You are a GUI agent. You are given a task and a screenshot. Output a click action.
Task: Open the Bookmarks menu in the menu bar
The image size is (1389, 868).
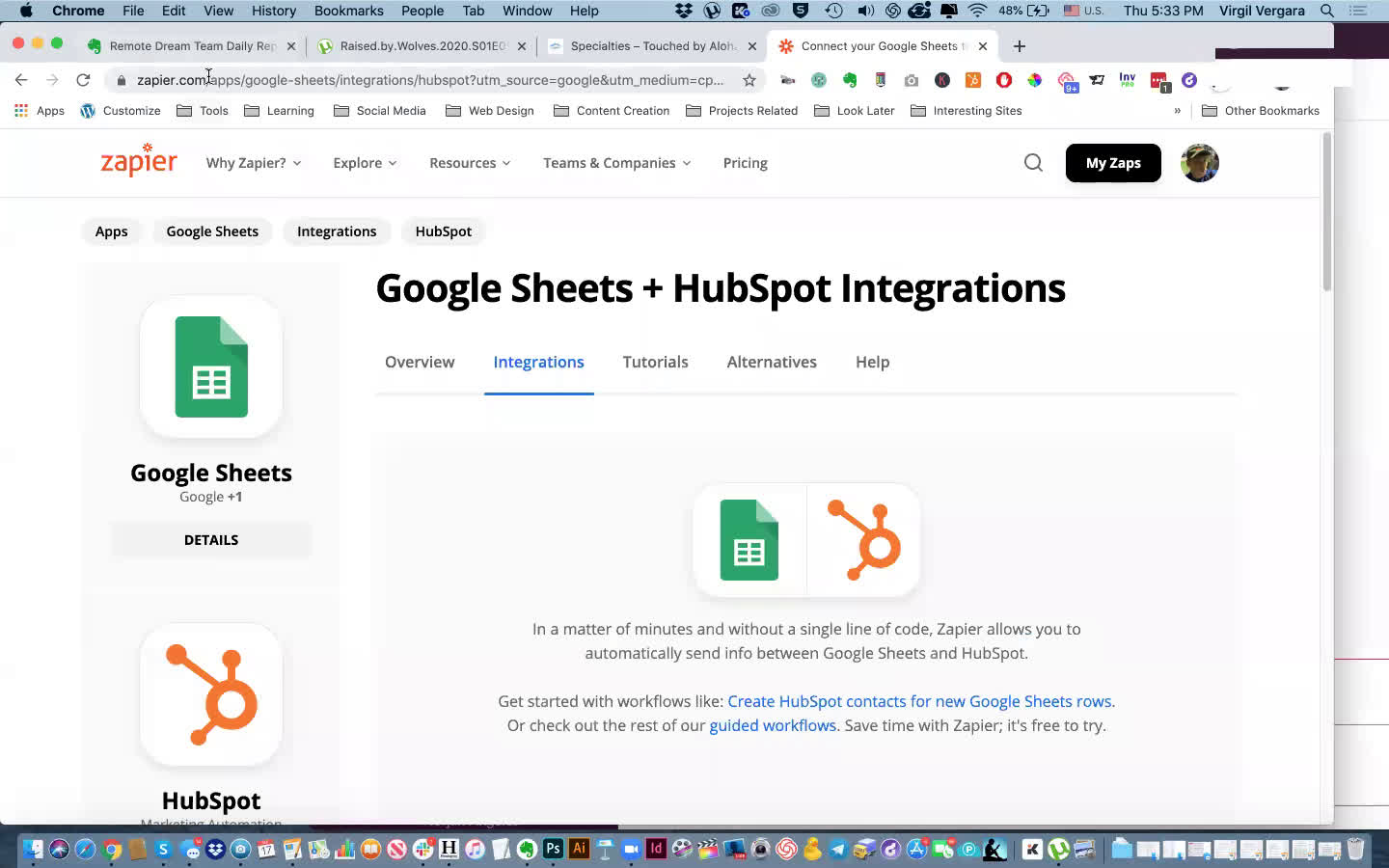pos(348,11)
